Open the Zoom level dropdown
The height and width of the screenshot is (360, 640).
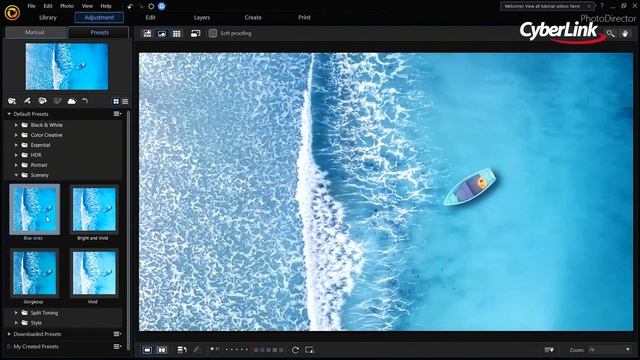(610, 350)
